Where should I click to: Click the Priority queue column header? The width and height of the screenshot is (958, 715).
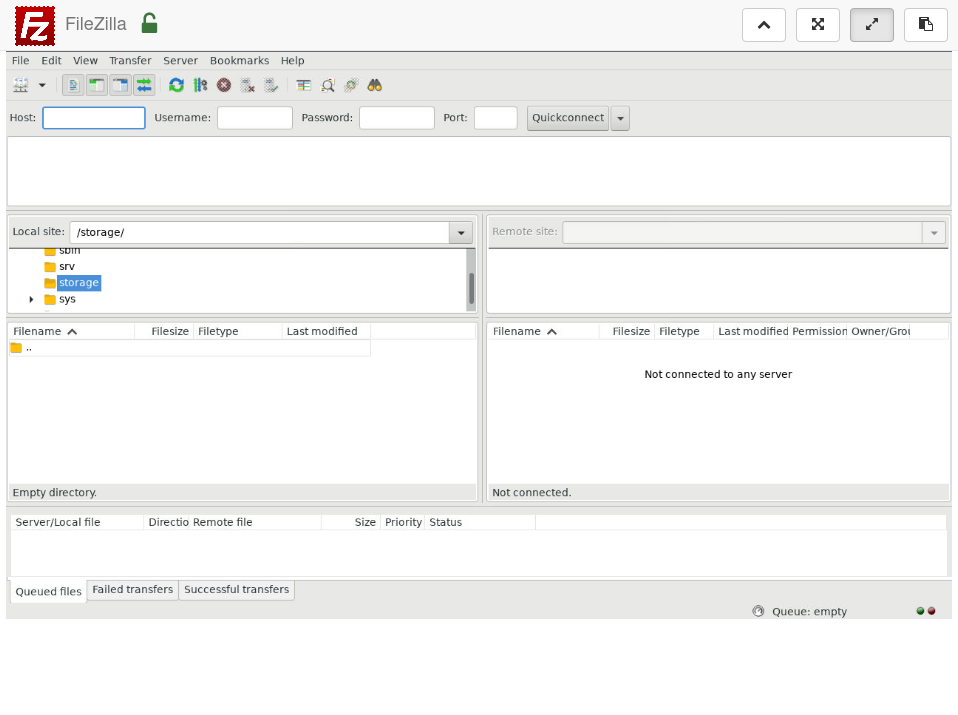(x=403, y=522)
